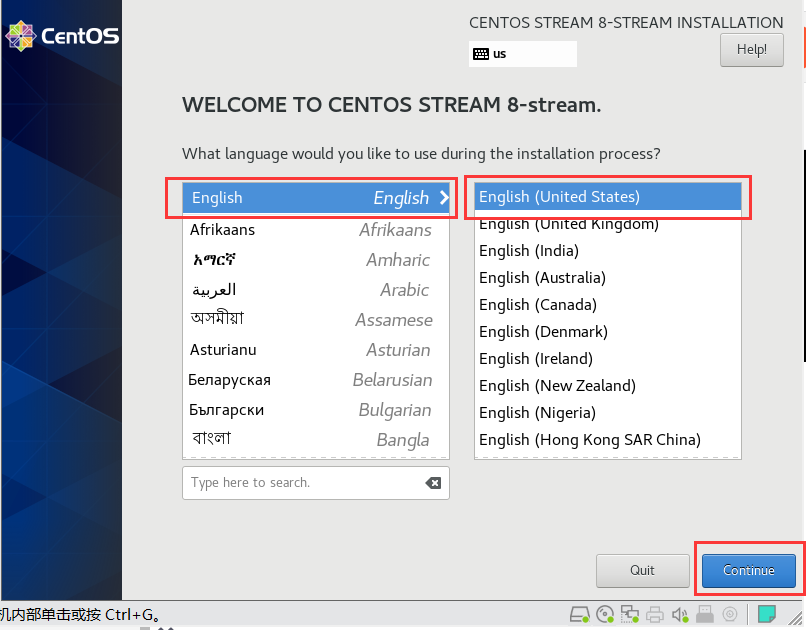Choose English (Australia) locale
The height and width of the screenshot is (630, 806).
[x=608, y=278]
